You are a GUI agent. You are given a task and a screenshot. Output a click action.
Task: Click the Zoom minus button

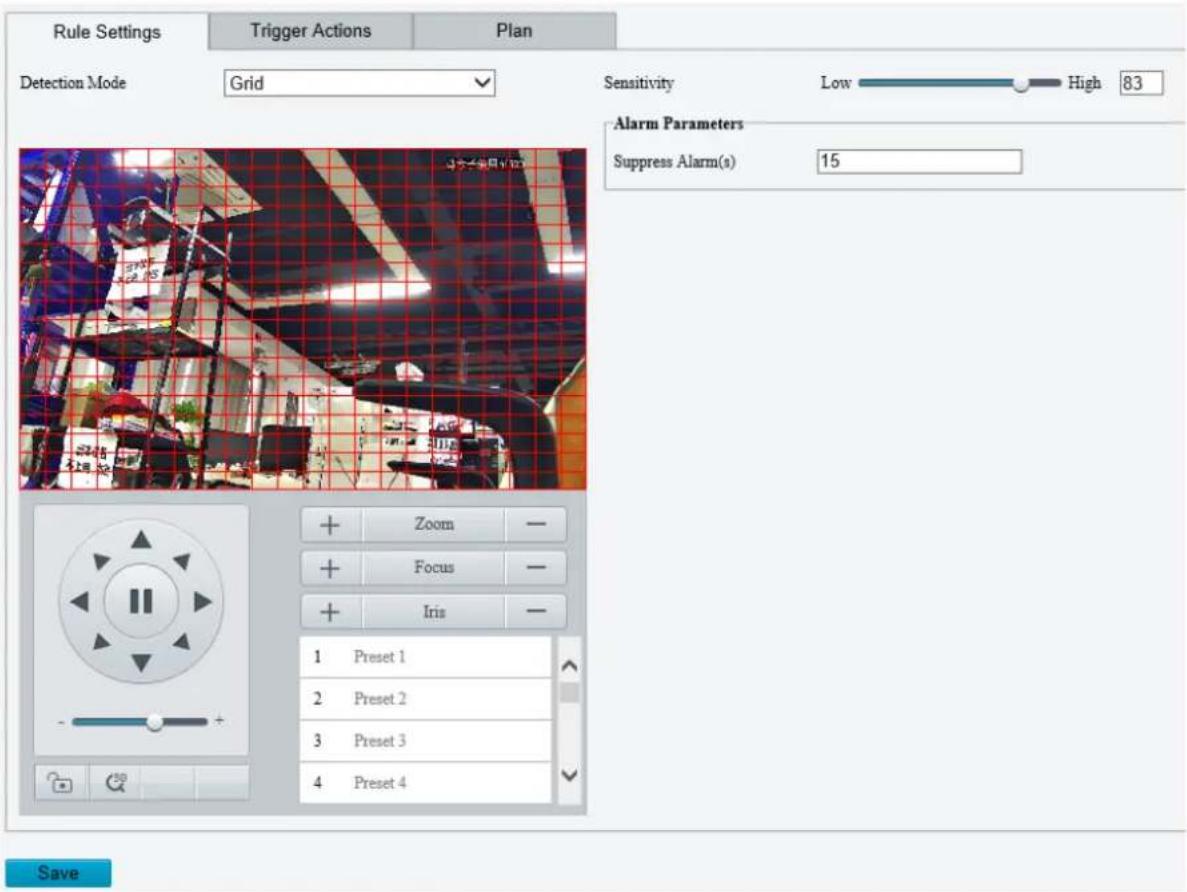click(x=535, y=525)
